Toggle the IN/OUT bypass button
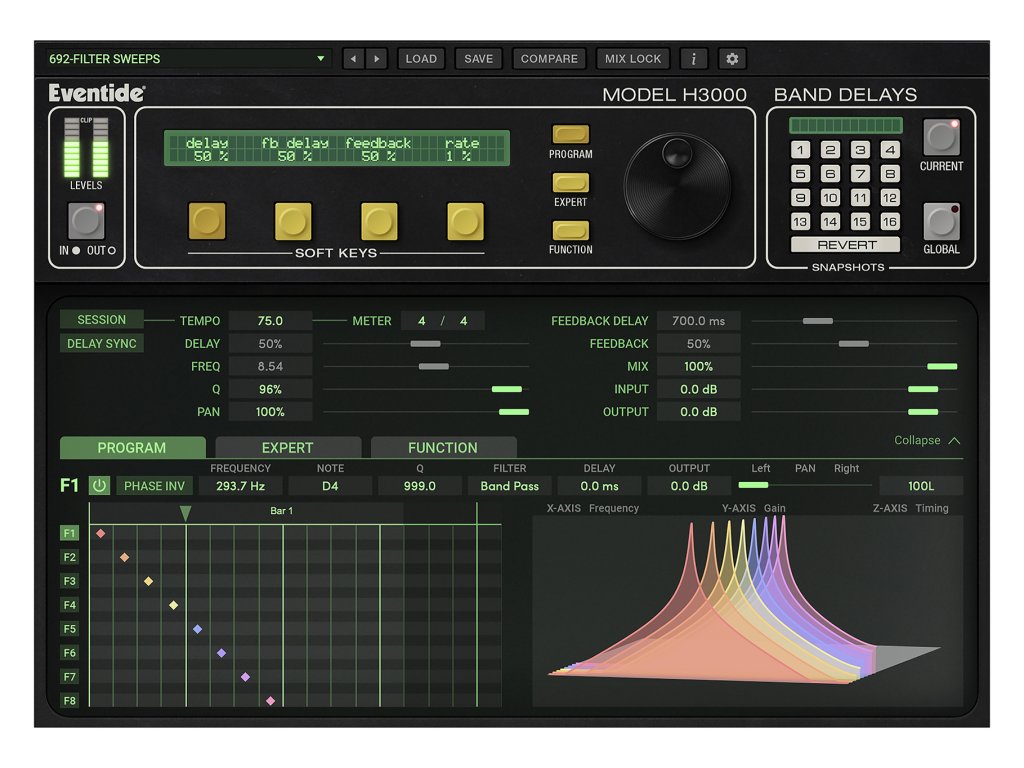The width and height of the screenshot is (1024, 768). tap(86, 221)
